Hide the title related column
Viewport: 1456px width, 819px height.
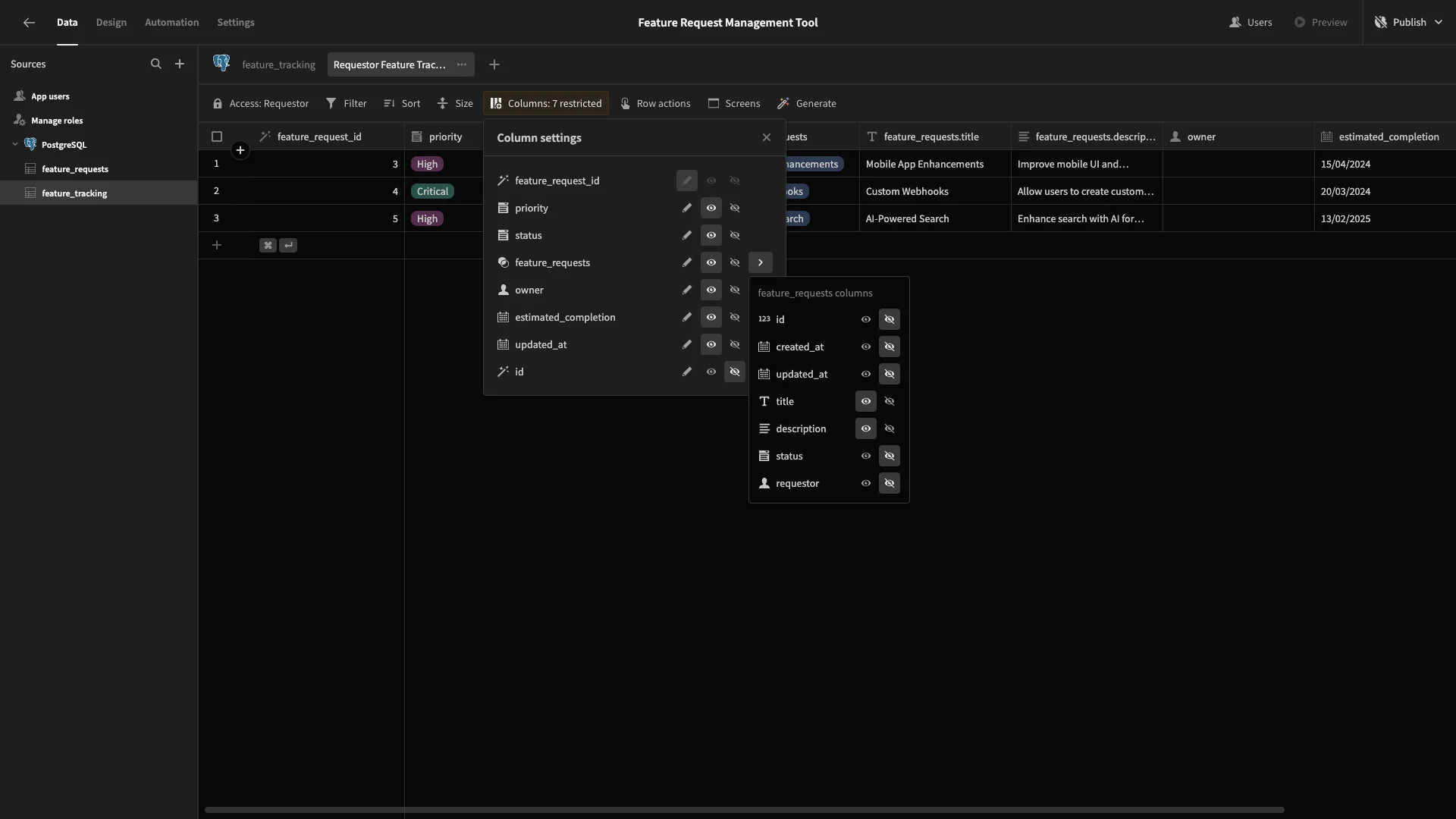[890, 401]
